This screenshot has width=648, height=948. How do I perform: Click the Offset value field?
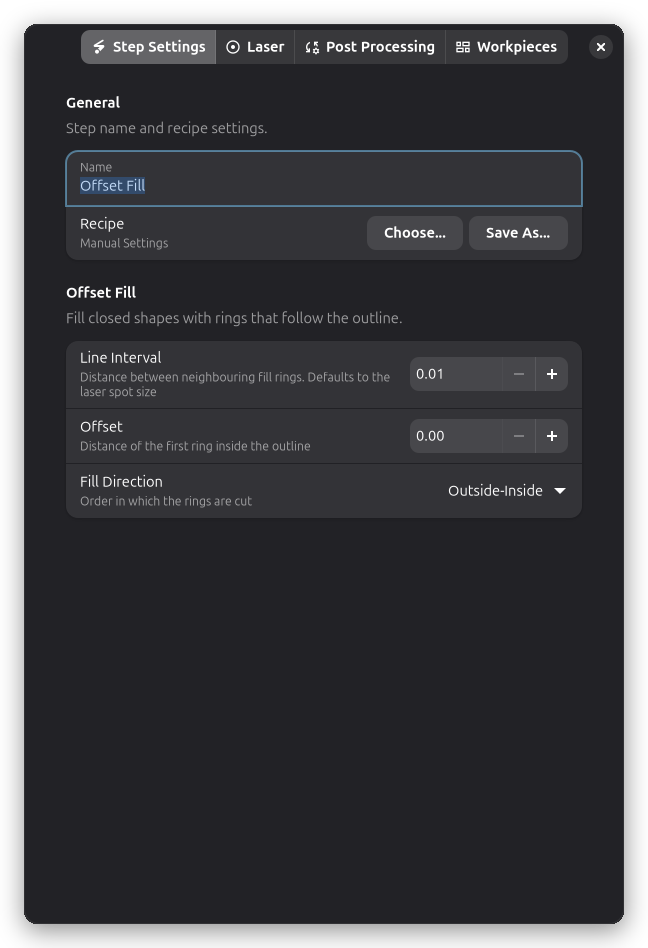(456, 436)
